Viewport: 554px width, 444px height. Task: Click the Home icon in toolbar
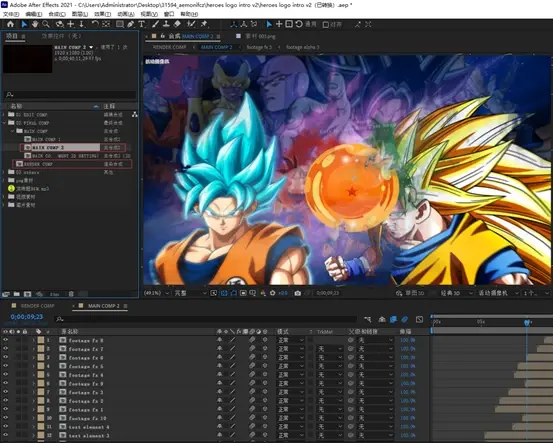(x=10, y=24)
